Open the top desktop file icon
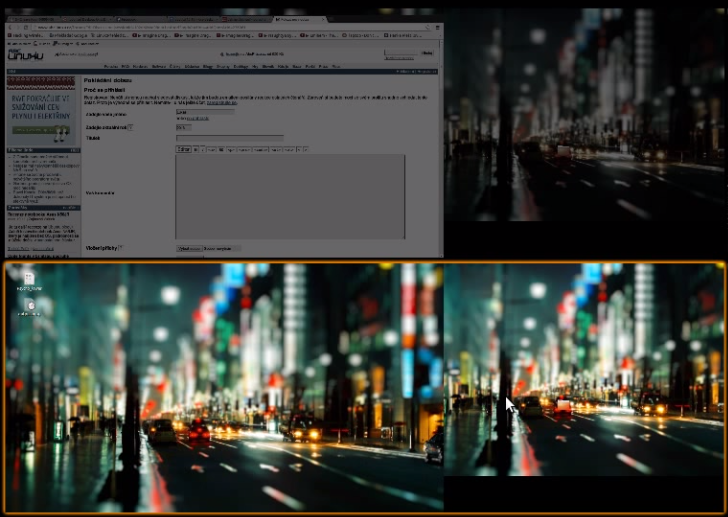 (29, 278)
